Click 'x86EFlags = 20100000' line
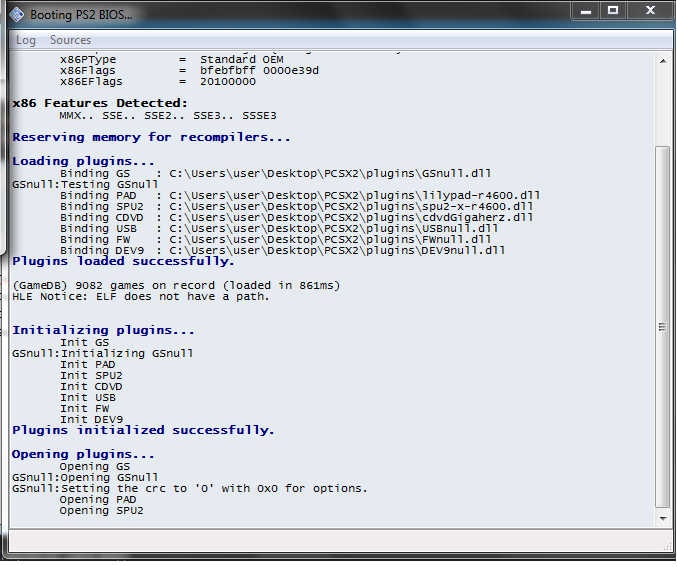 158,82
